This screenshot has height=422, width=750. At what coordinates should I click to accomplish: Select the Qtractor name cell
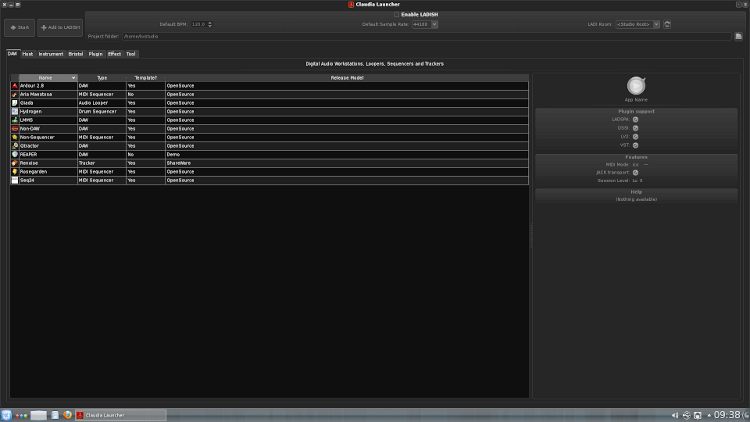(x=48, y=146)
